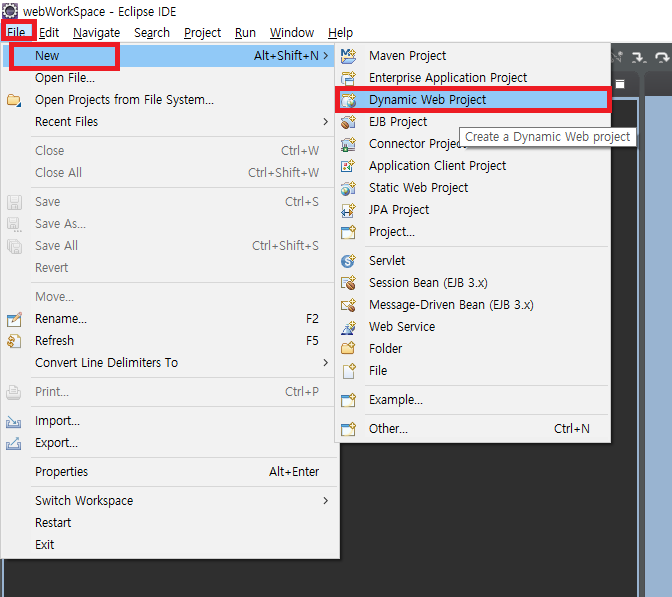The width and height of the screenshot is (672, 597).
Task: Select the EJB Project entry
Action: (473, 122)
